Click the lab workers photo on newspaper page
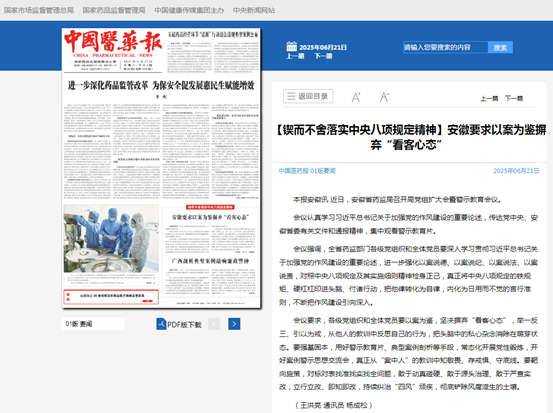553x413 pixels. coord(111,239)
